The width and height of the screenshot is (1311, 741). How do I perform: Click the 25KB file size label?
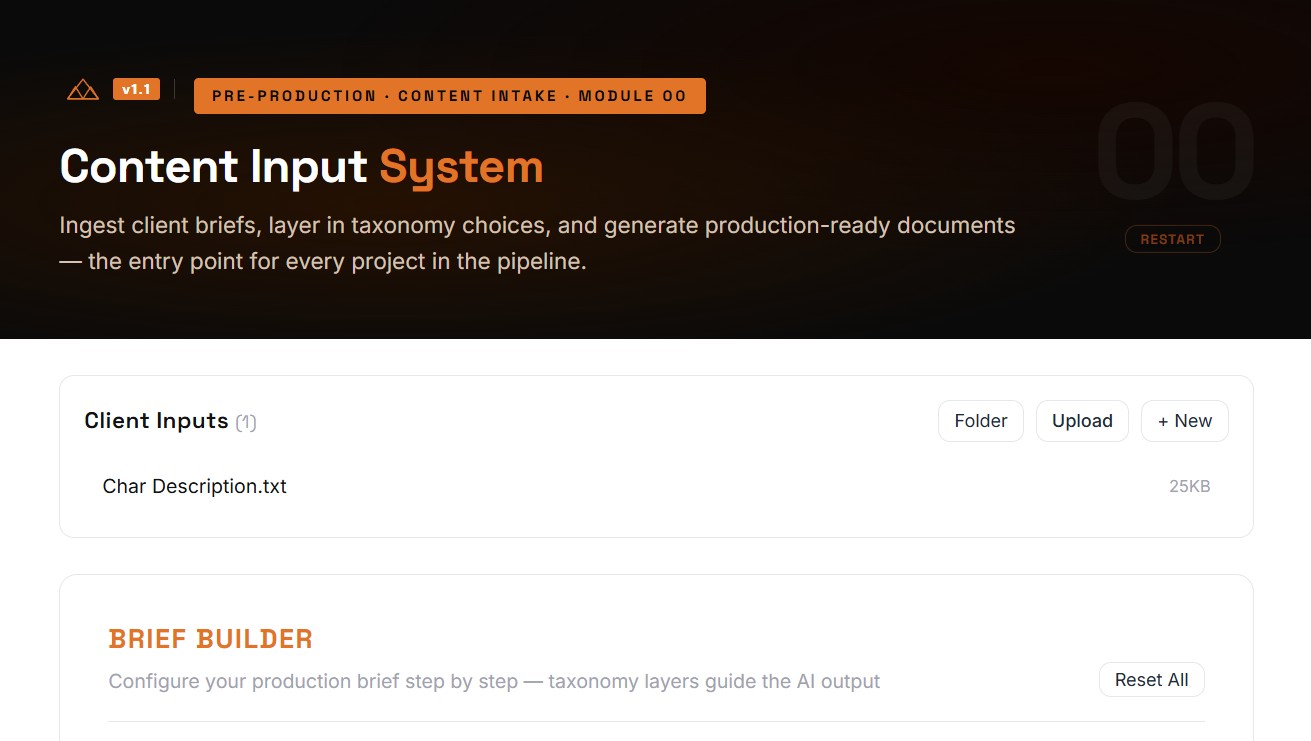tap(1190, 487)
